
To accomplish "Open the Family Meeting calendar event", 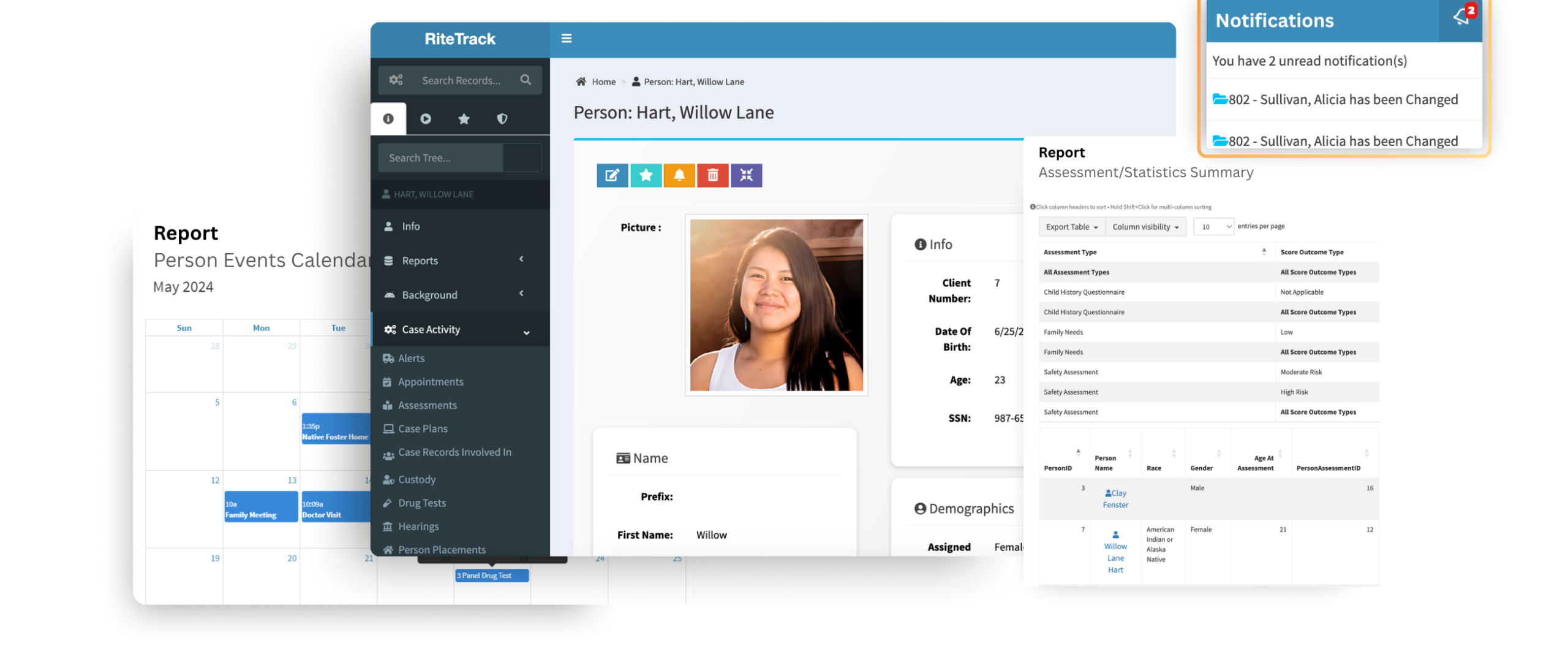I will [260, 506].
